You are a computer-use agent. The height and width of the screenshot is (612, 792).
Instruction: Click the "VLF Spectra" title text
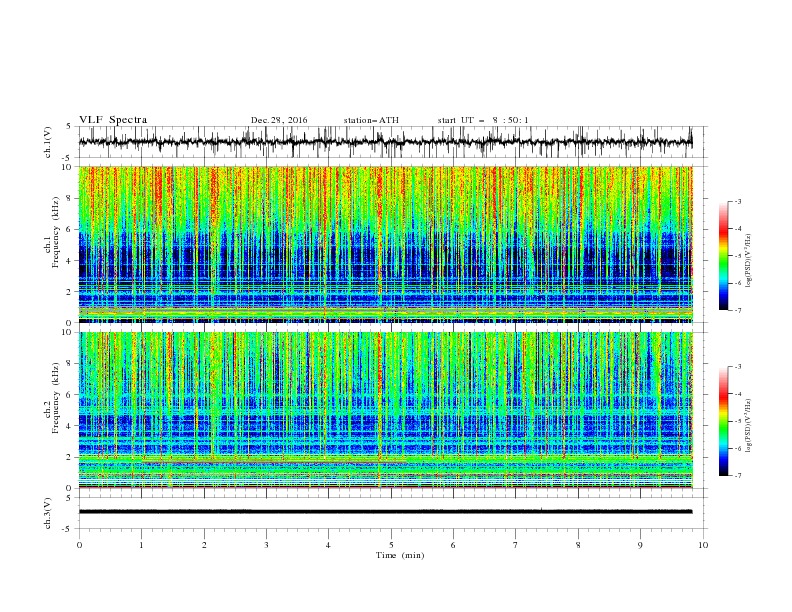pos(113,120)
